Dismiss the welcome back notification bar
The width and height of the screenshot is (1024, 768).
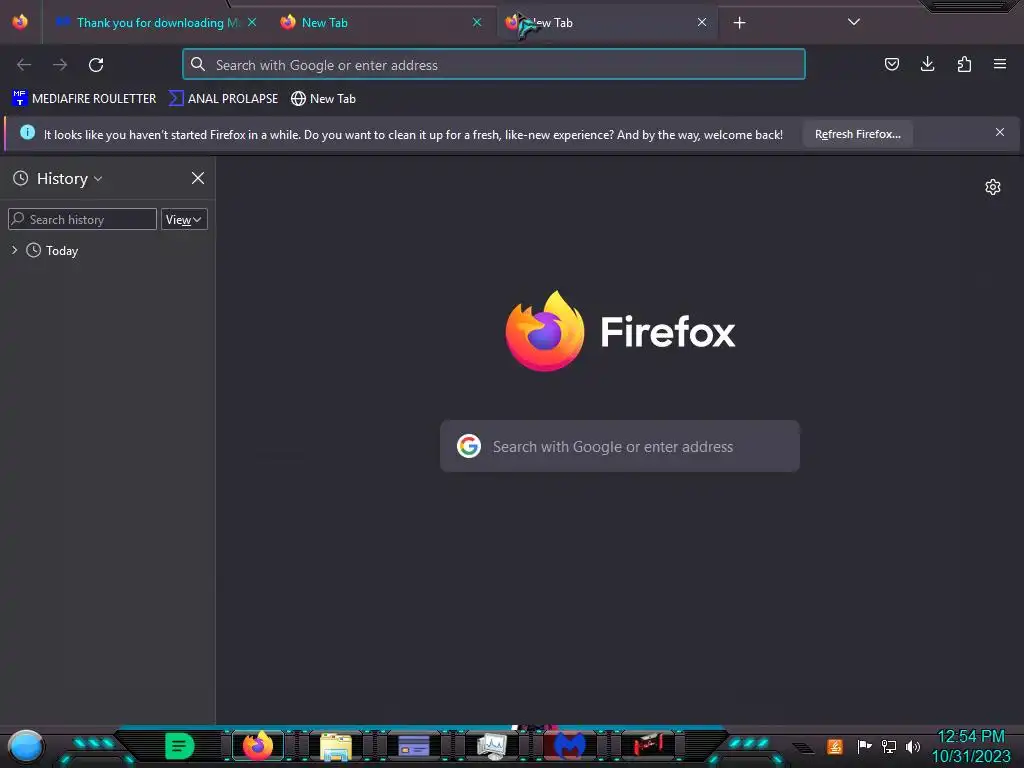[x=1000, y=133]
